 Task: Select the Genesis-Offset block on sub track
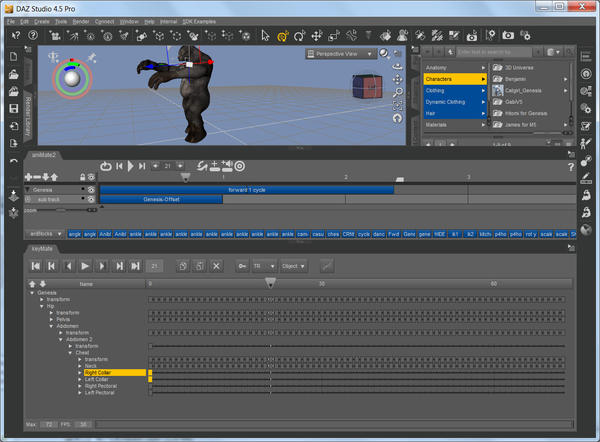(x=161, y=199)
